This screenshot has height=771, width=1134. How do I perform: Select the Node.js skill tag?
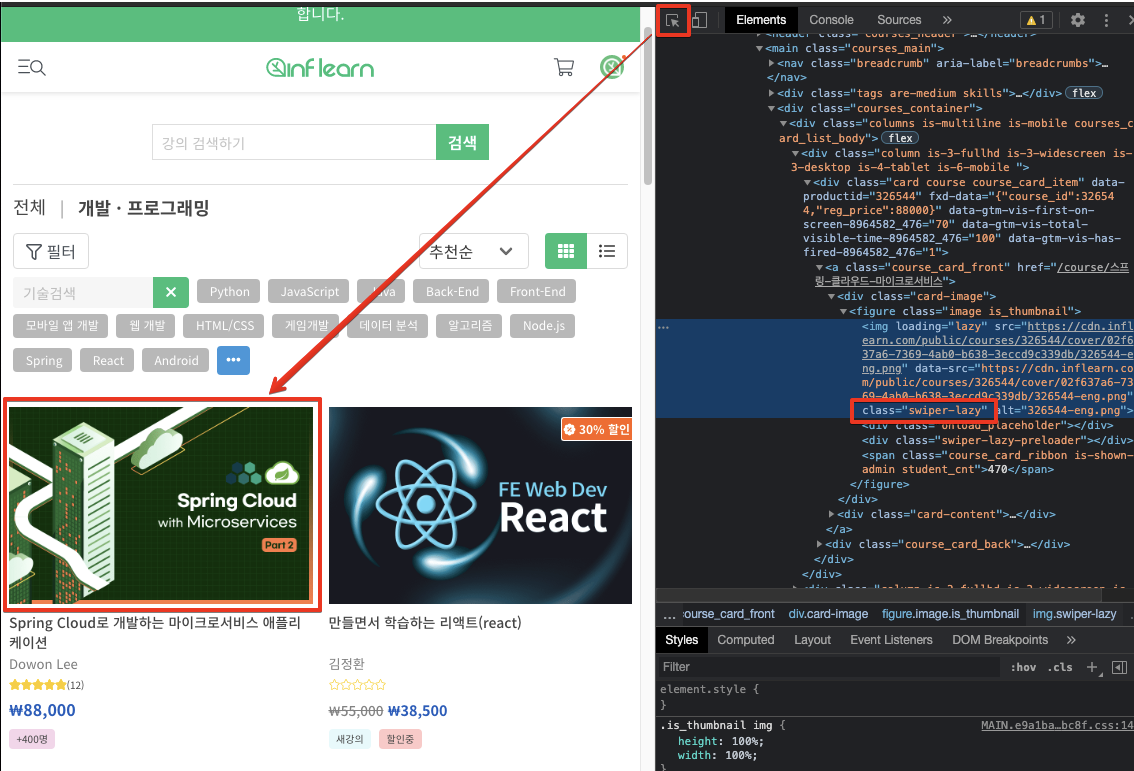[x=543, y=325]
